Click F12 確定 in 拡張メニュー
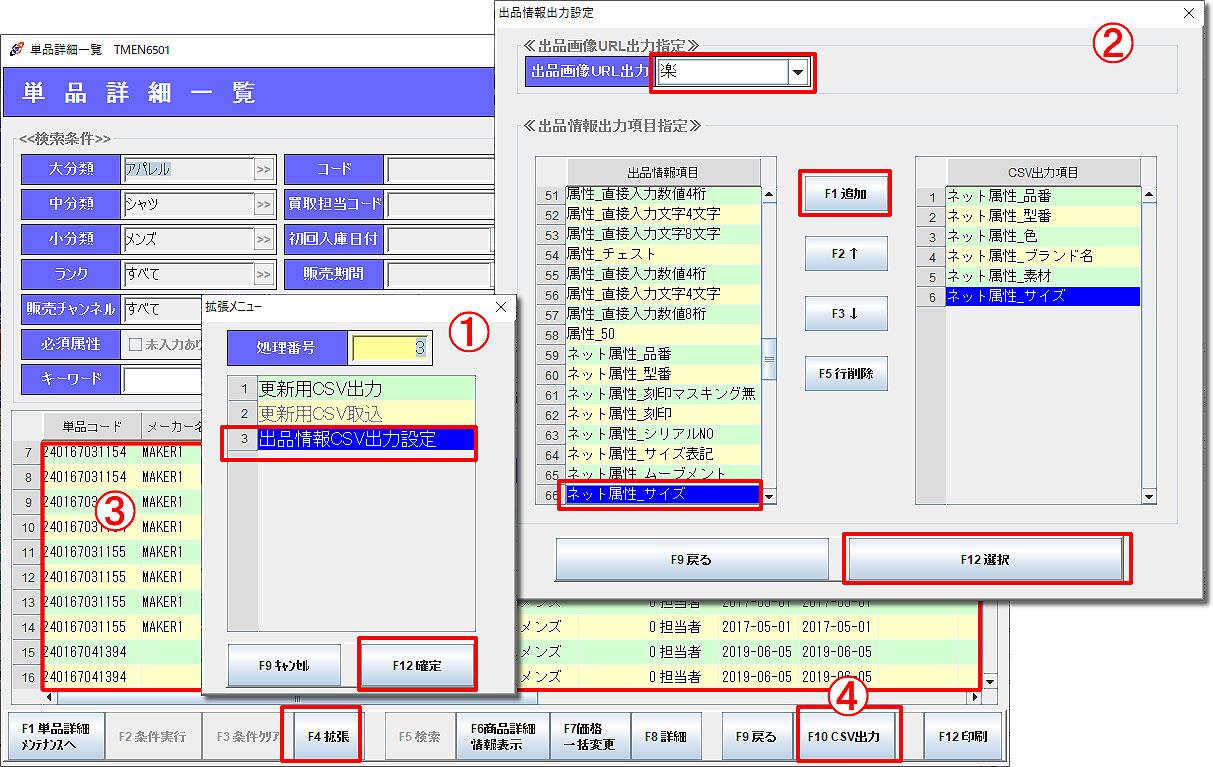 pos(417,664)
